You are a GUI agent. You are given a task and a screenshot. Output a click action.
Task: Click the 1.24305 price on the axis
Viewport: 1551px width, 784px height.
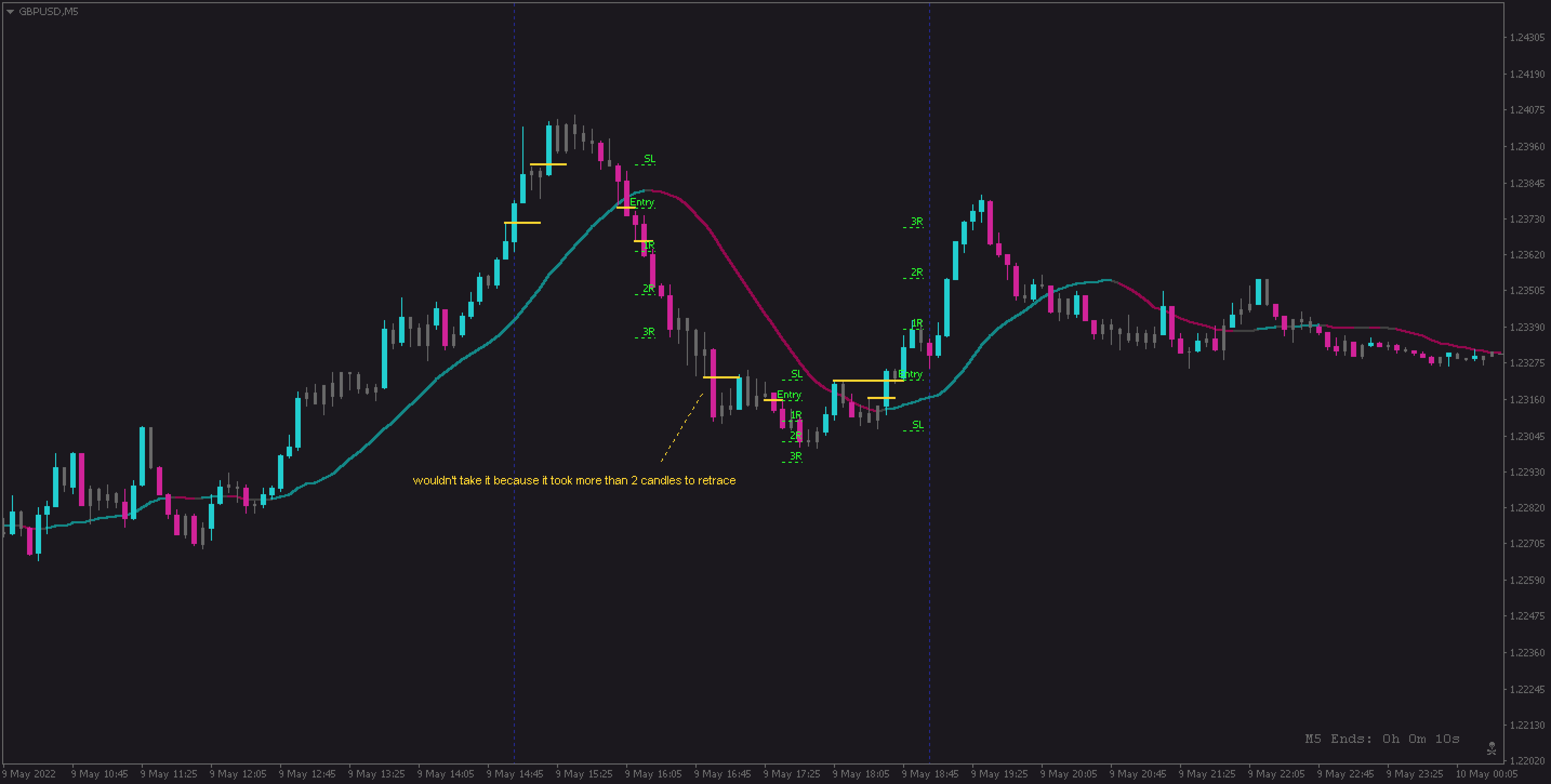click(x=1527, y=37)
